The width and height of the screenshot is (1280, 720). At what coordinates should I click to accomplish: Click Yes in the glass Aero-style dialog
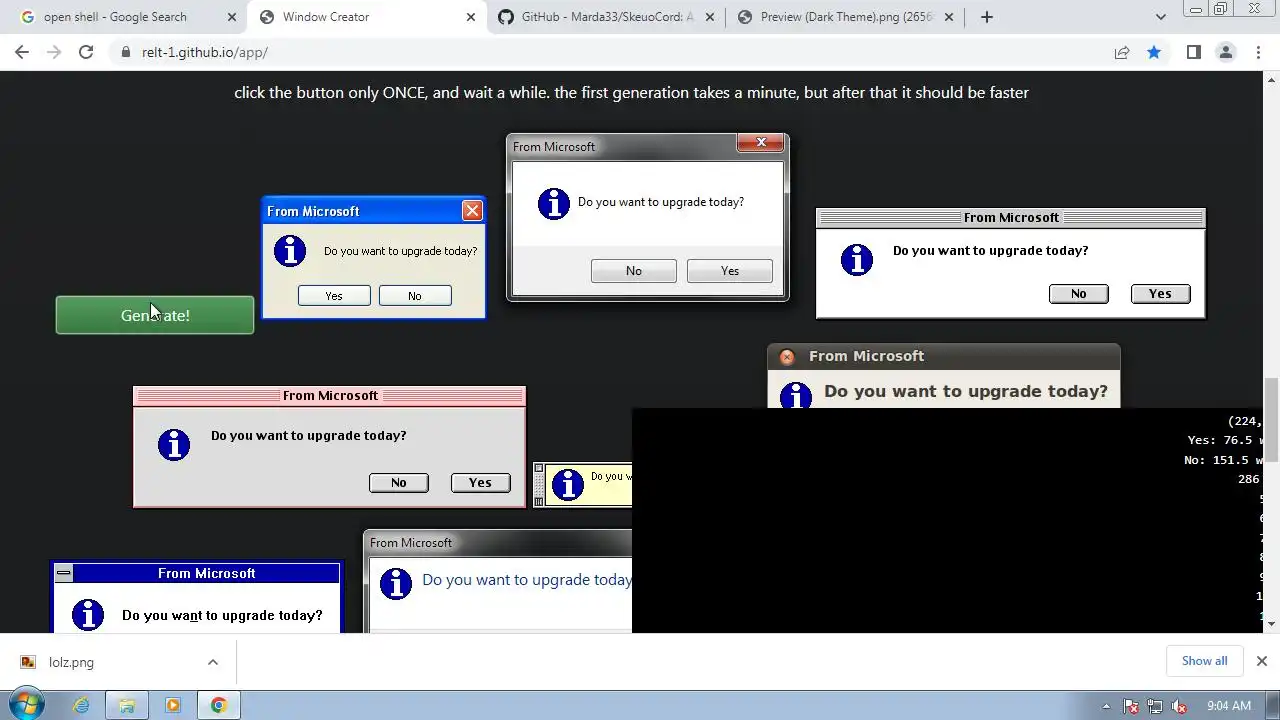pyautogui.click(x=730, y=271)
